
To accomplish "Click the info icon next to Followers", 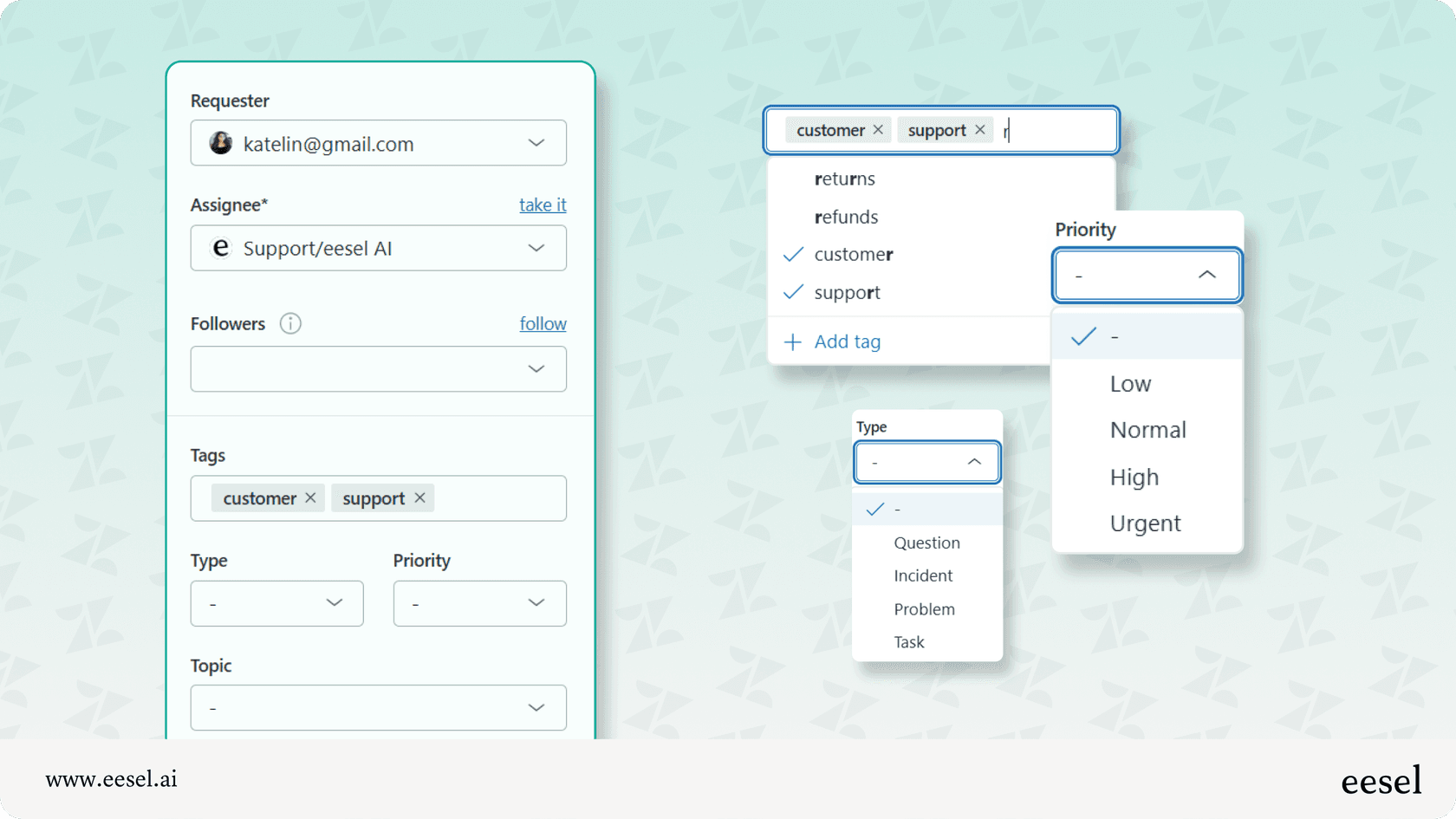I will [x=290, y=323].
